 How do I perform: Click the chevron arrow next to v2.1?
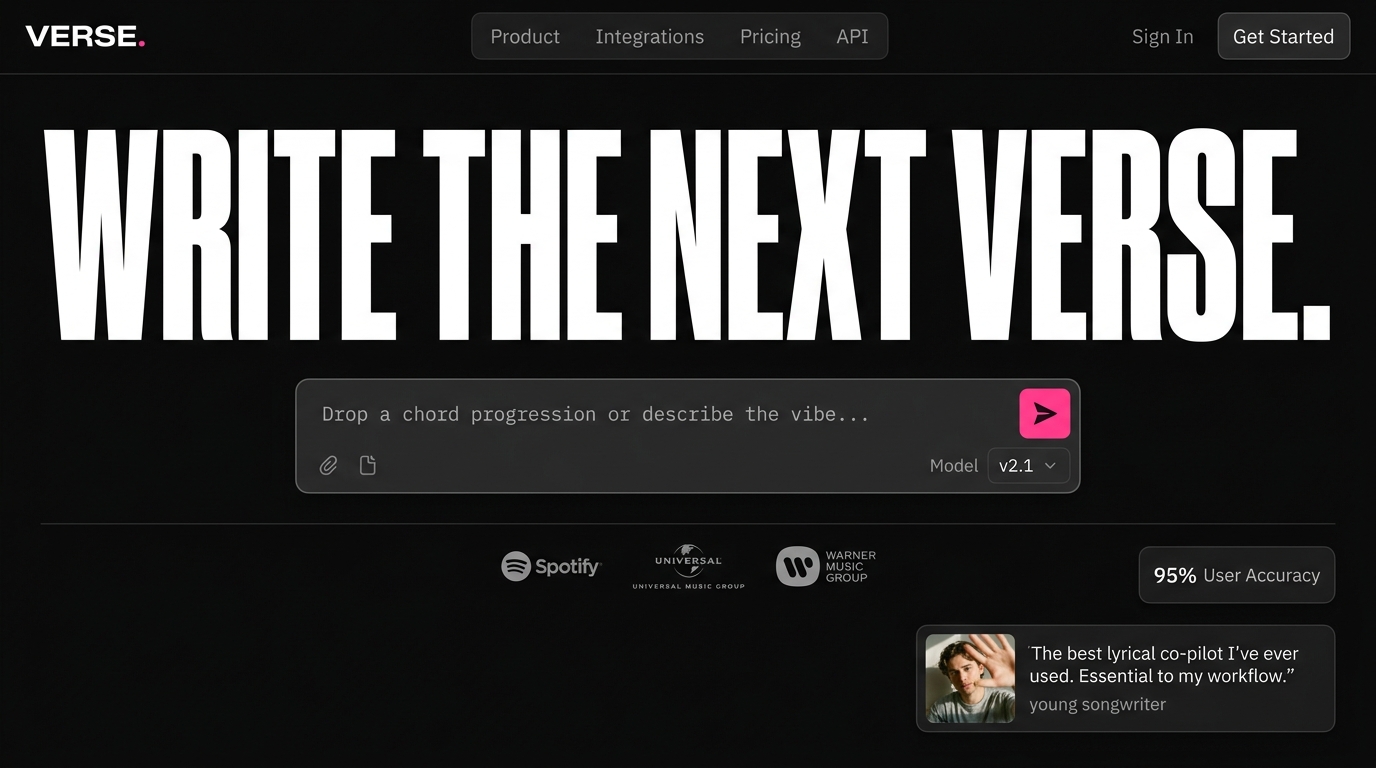coord(1050,466)
